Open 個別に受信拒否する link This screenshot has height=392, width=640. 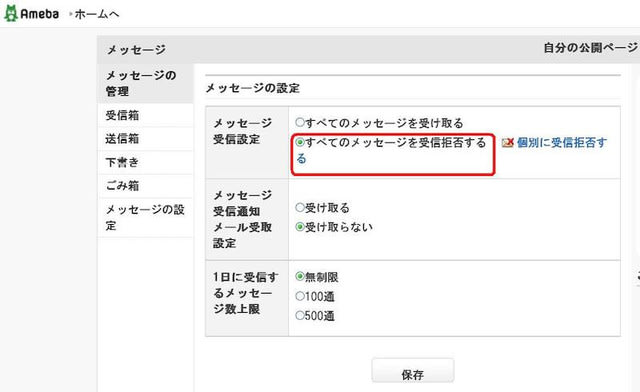click(x=562, y=143)
